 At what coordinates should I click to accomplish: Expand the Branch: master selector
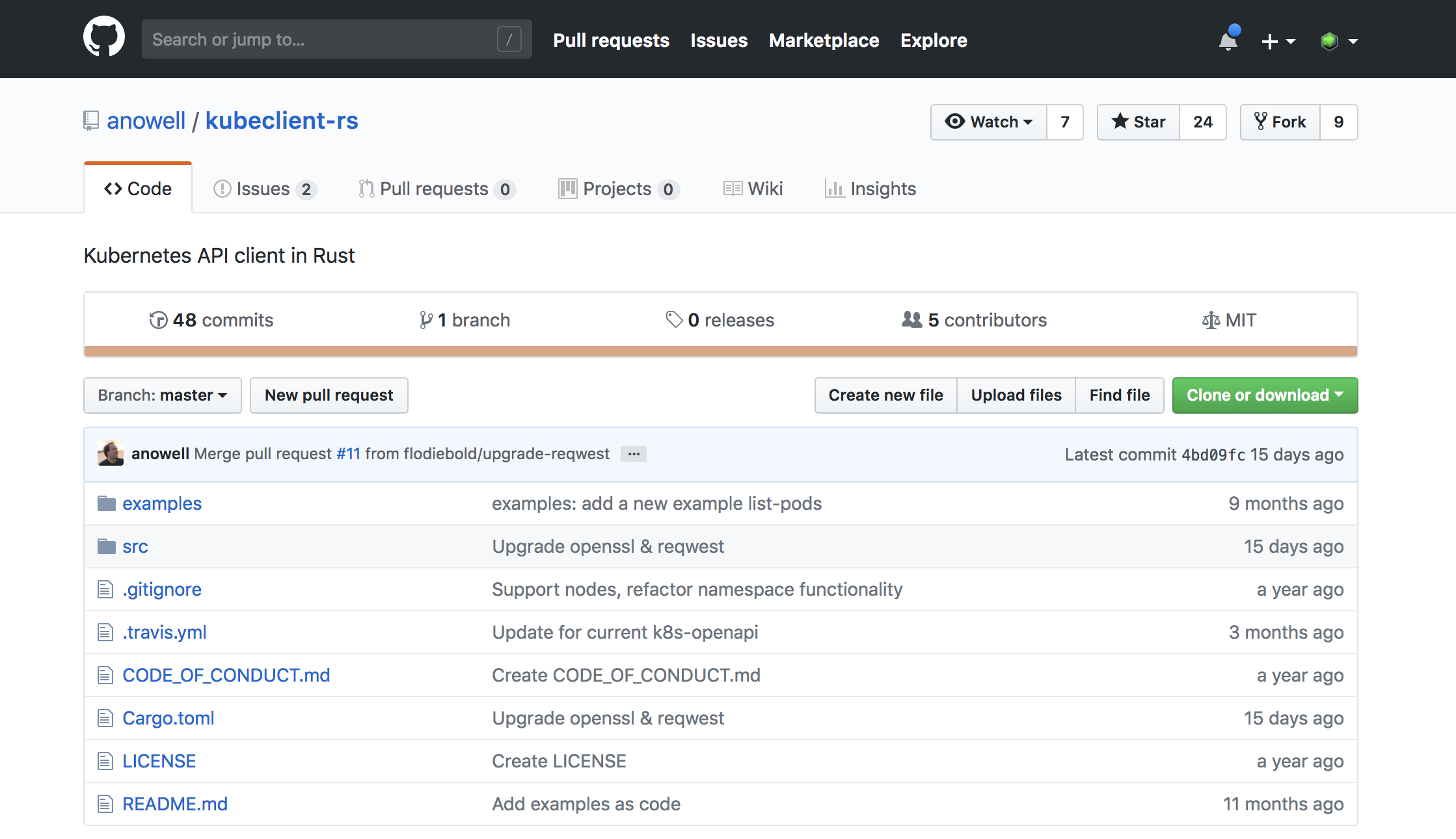coord(163,395)
